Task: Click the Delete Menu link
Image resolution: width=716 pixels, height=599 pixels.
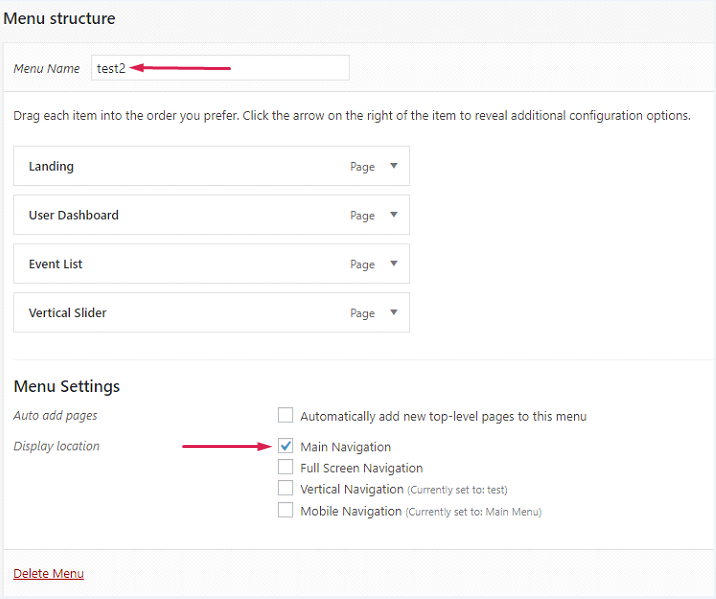Action: point(48,574)
